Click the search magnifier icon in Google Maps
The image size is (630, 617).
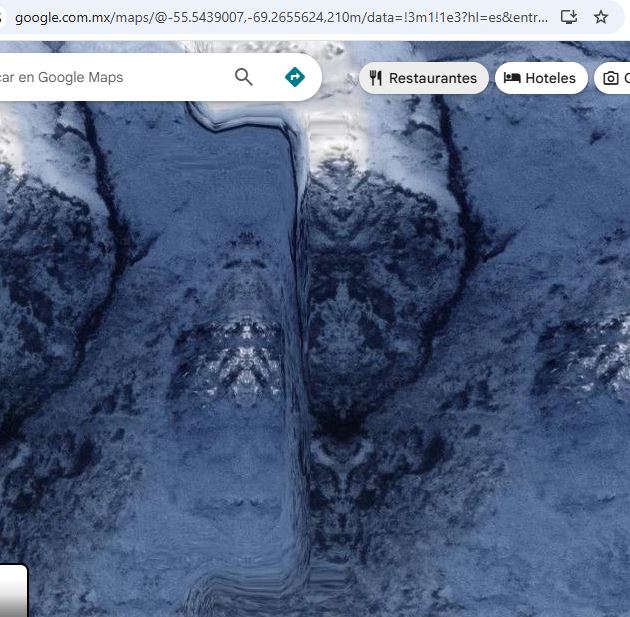pyautogui.click(x=243, y=77)
